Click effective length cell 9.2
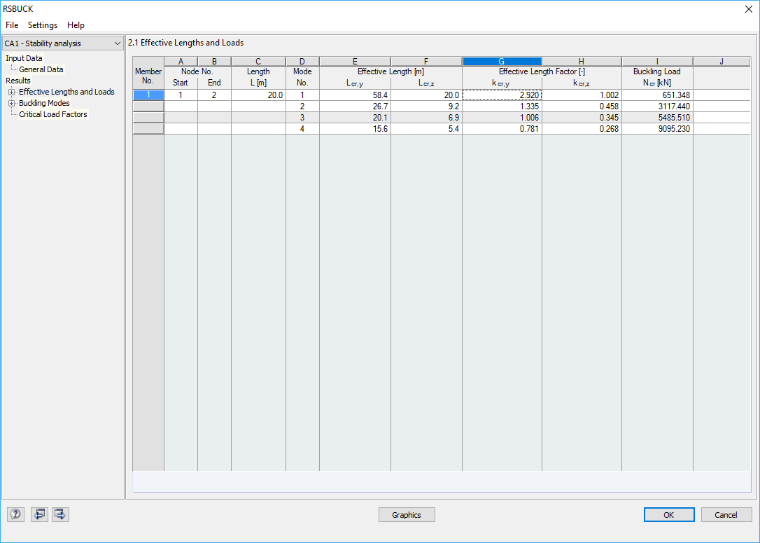760x543 pixels. click(x=426, y=106)
